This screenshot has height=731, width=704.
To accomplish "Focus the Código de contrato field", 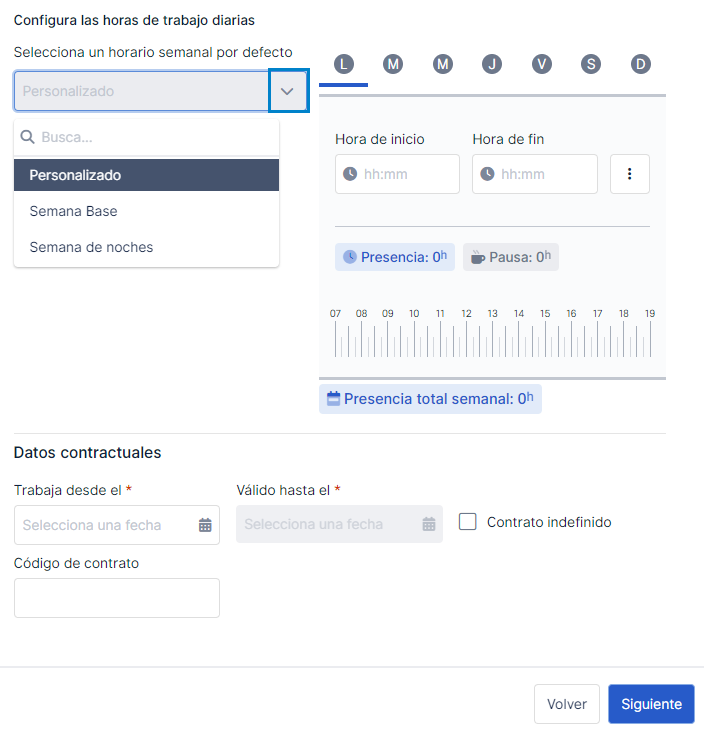I will pyautogui.click(x=117, y=598).
